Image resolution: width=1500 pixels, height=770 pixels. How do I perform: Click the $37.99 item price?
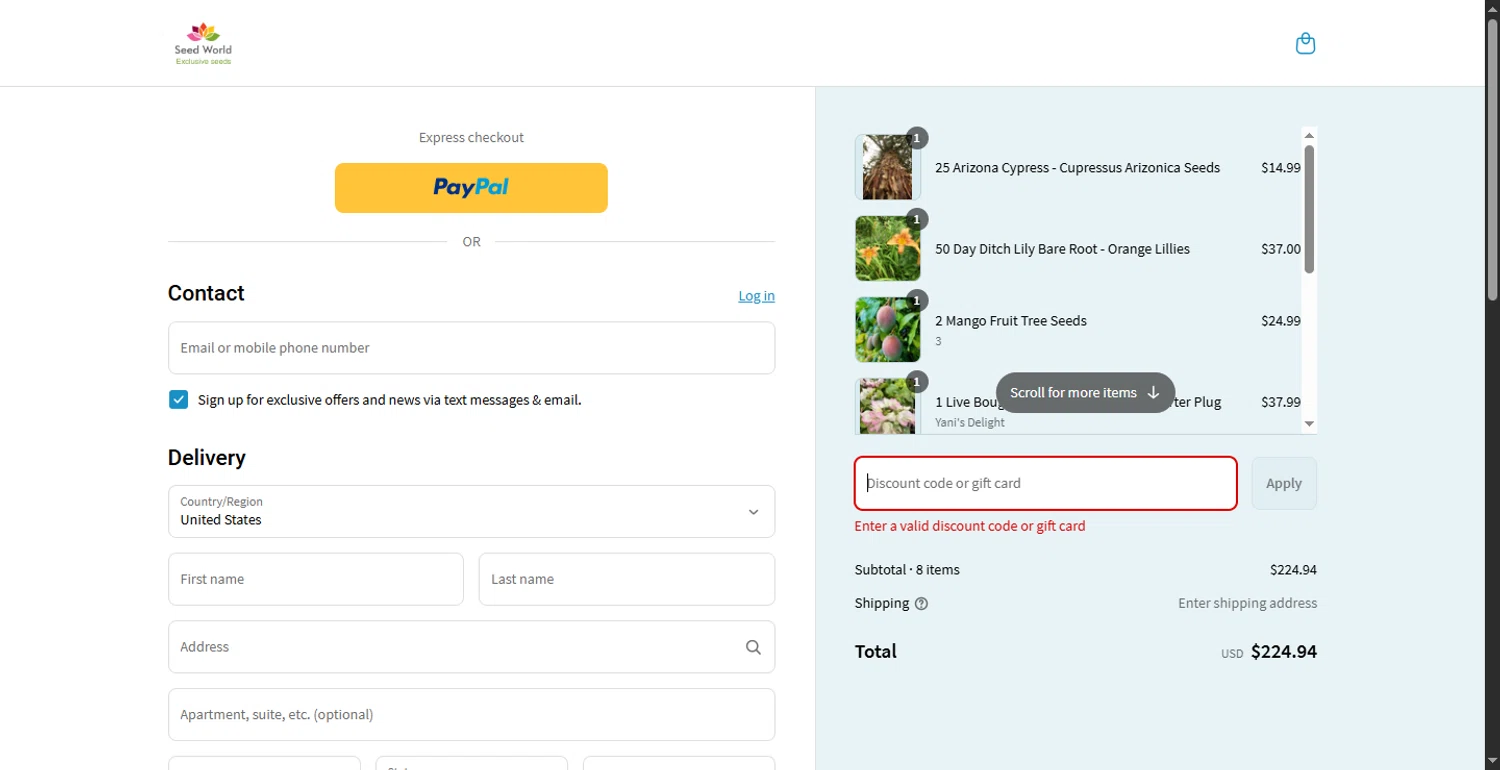click(x=1281, y=402)
